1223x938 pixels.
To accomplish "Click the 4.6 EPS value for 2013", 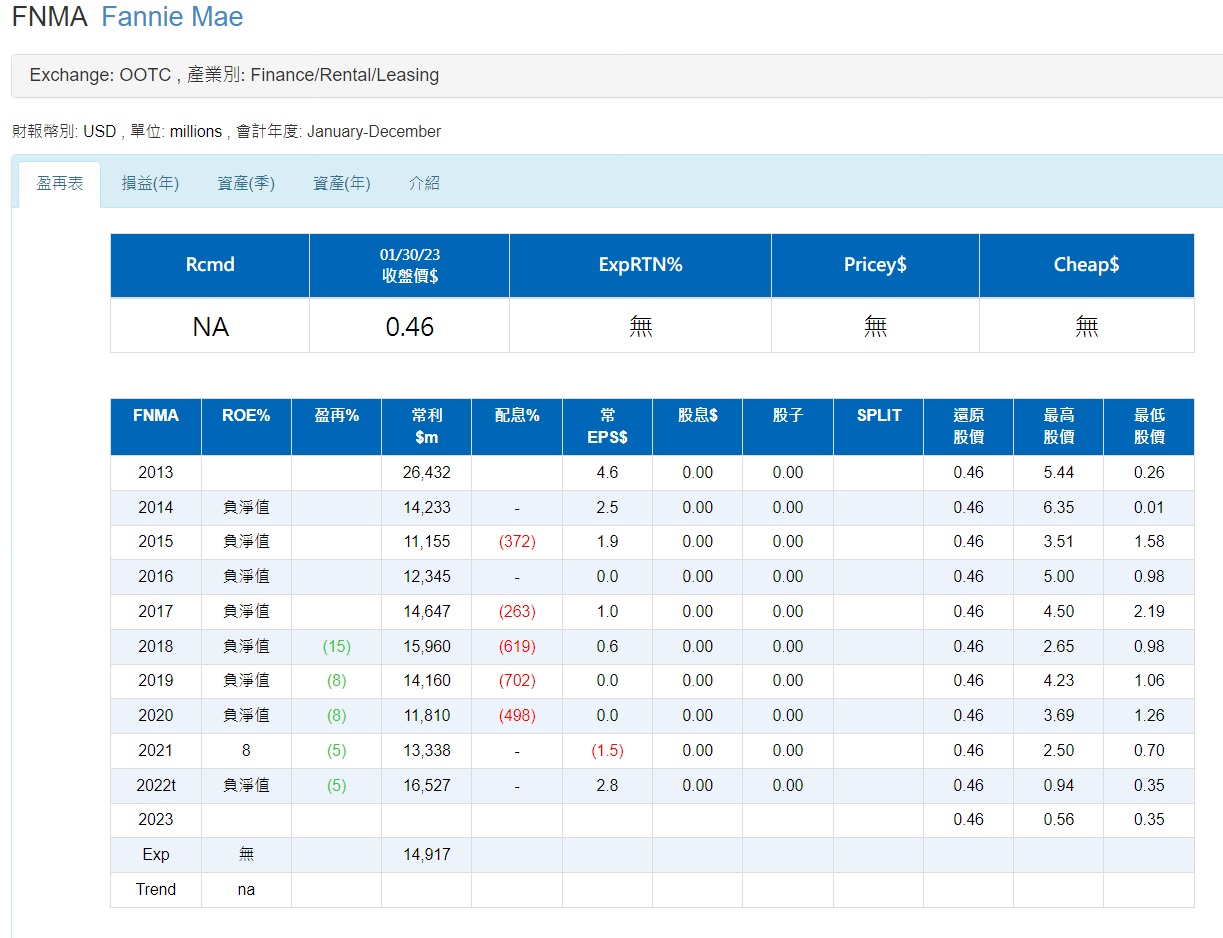I will 607,473.
